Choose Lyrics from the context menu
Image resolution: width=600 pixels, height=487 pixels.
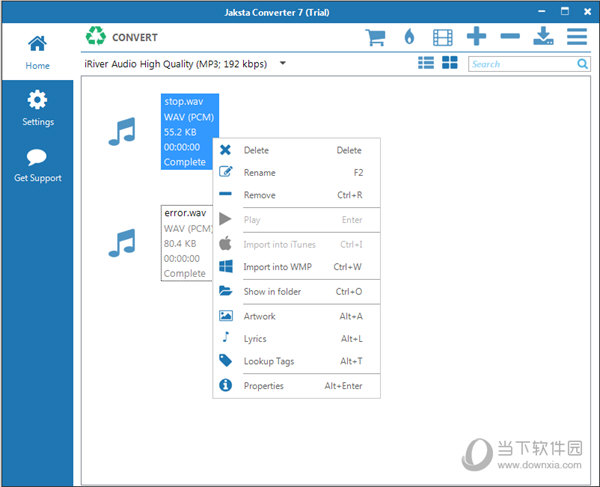[296, 339]
